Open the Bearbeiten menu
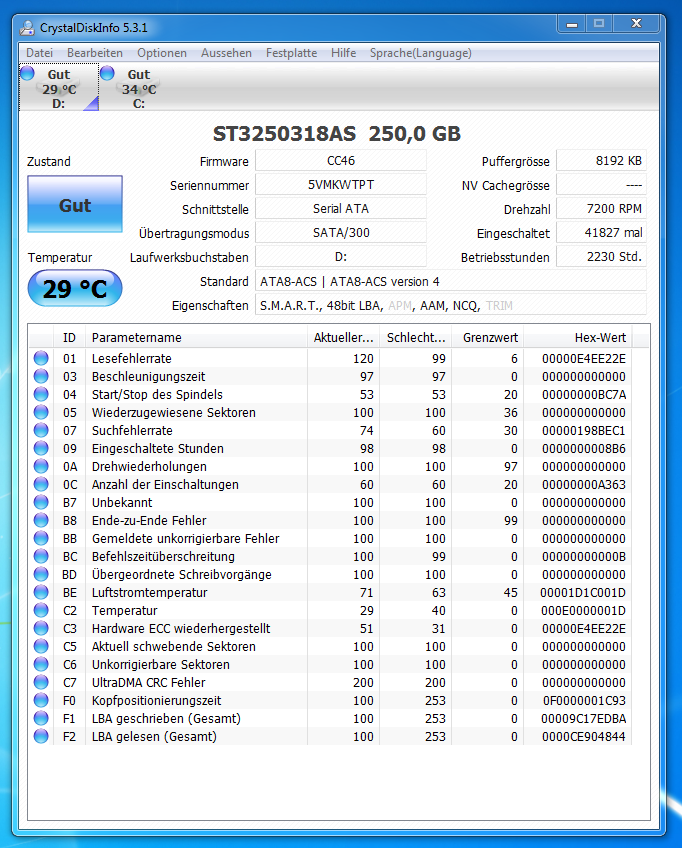 click(x=95, y=53)
